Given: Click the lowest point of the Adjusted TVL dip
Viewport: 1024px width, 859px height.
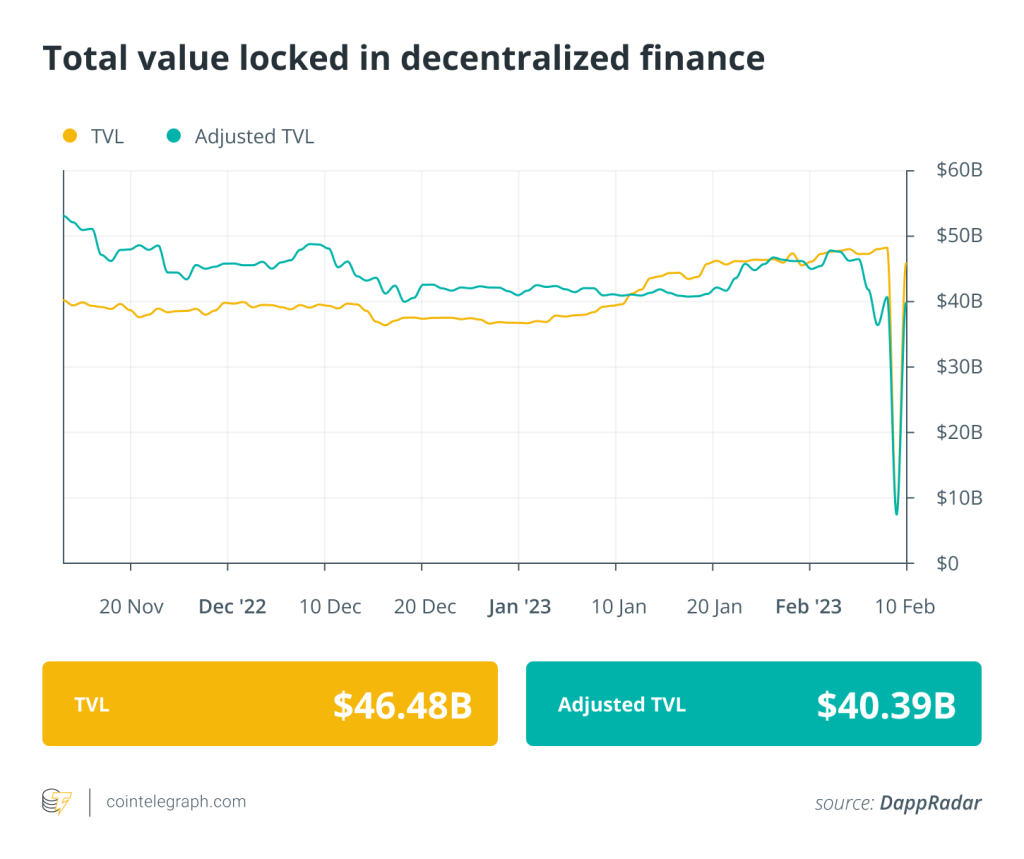Looking at the screenshot, I should pyautogui.click(x=896, y=514).
